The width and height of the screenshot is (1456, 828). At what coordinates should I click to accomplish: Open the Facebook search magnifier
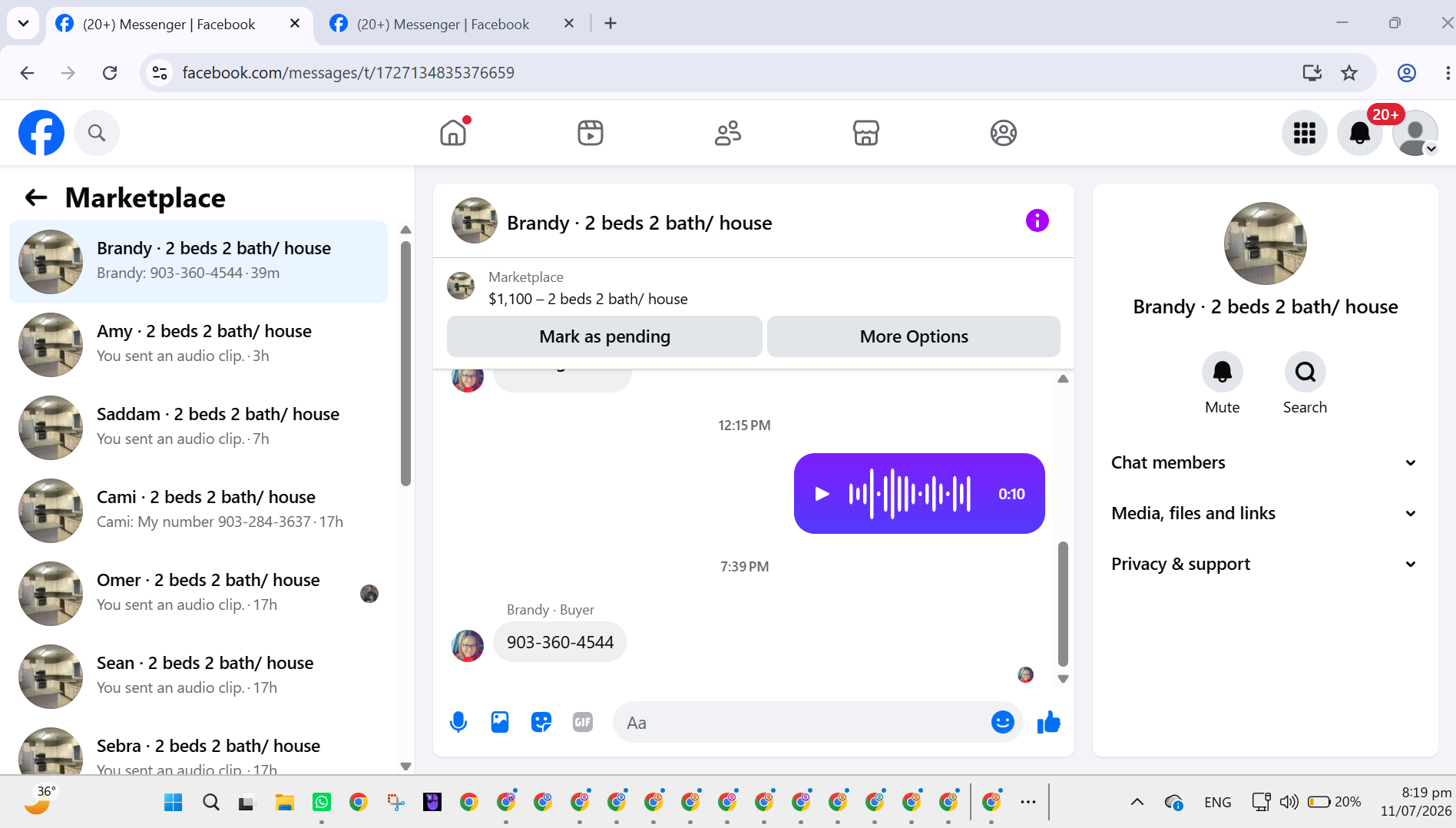point(97,133)
